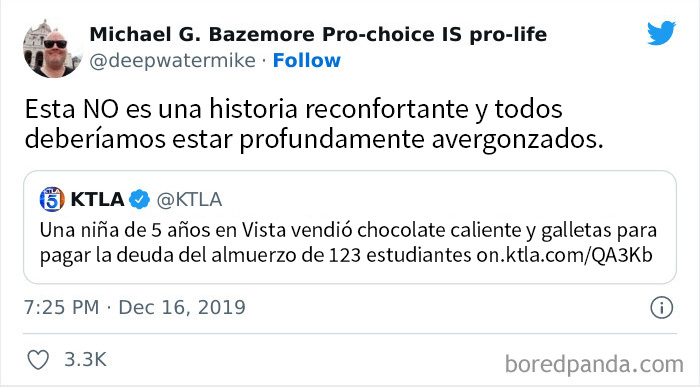This screenshot has width=700, height=387.
Task: Click the Twitter bird logo
Action: (662, 33)
